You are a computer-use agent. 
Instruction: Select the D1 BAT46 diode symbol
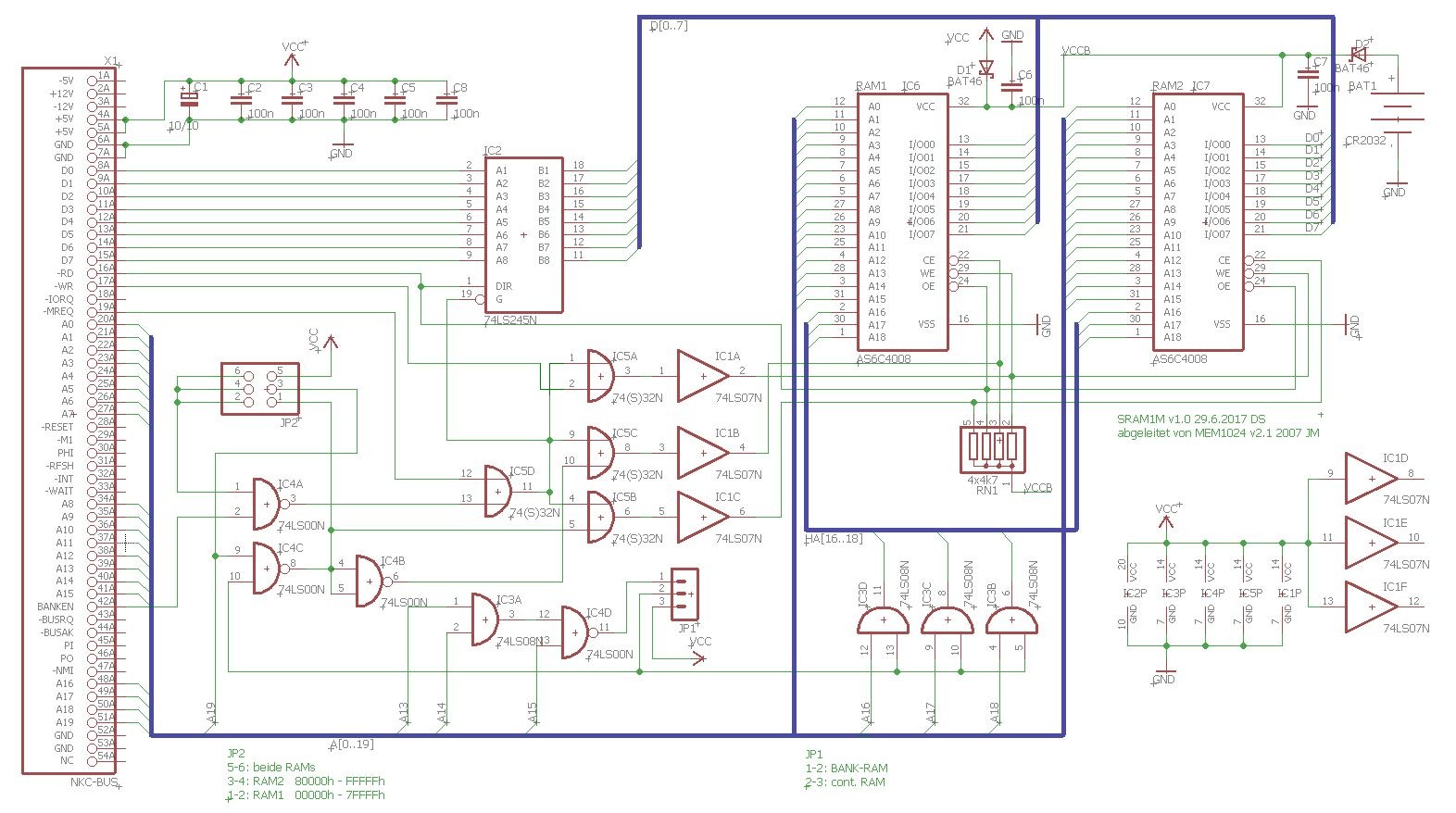click(x=986, y=68)
